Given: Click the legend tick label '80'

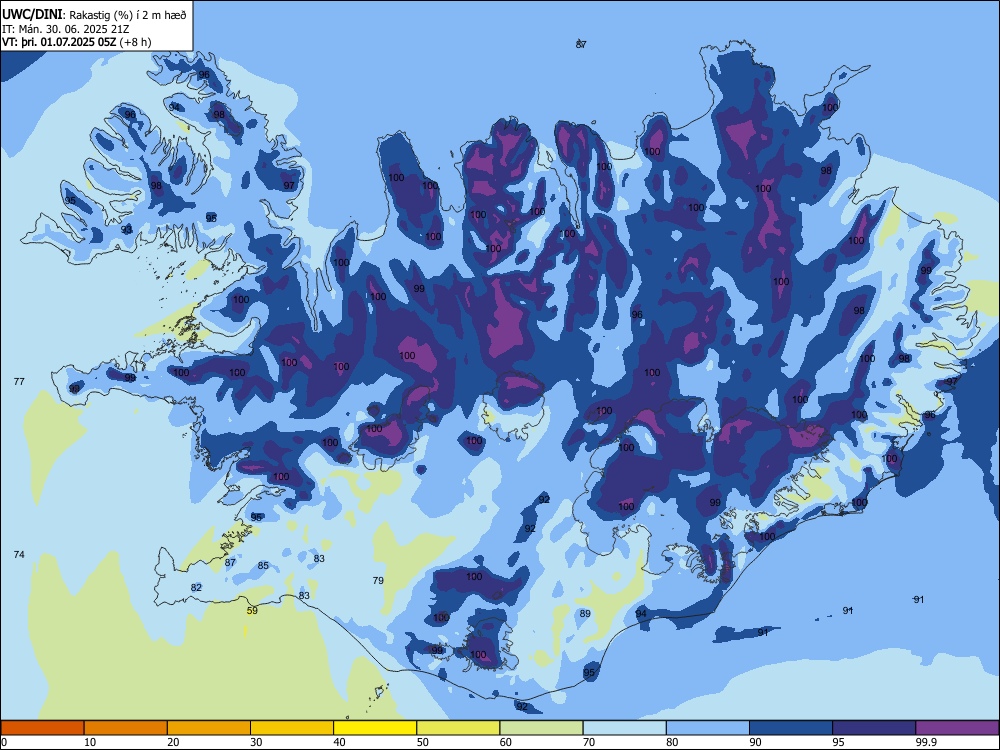Looking at the screenshot, I should [x=672, y=742].
